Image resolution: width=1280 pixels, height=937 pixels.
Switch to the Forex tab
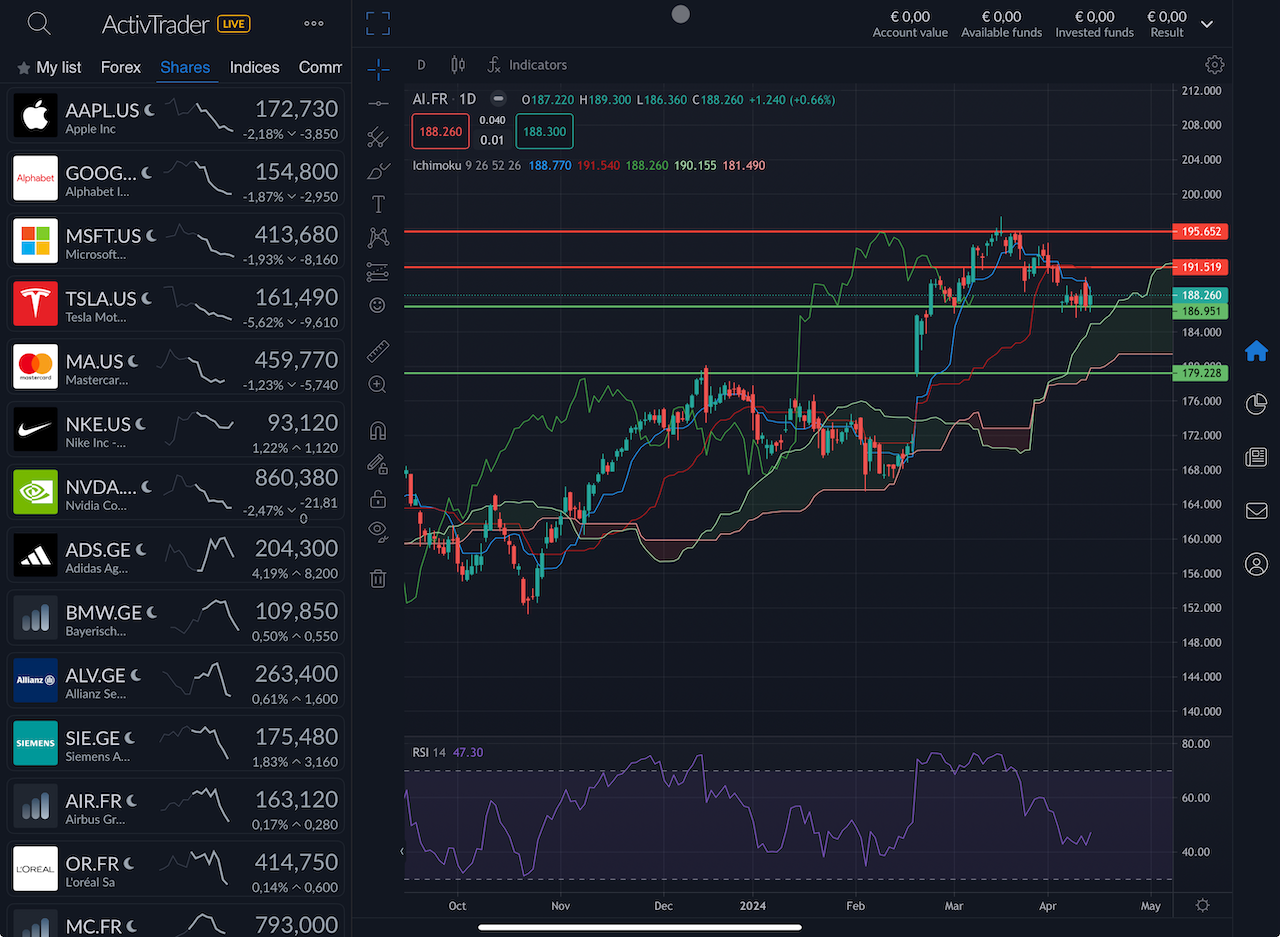pos(120,67)
